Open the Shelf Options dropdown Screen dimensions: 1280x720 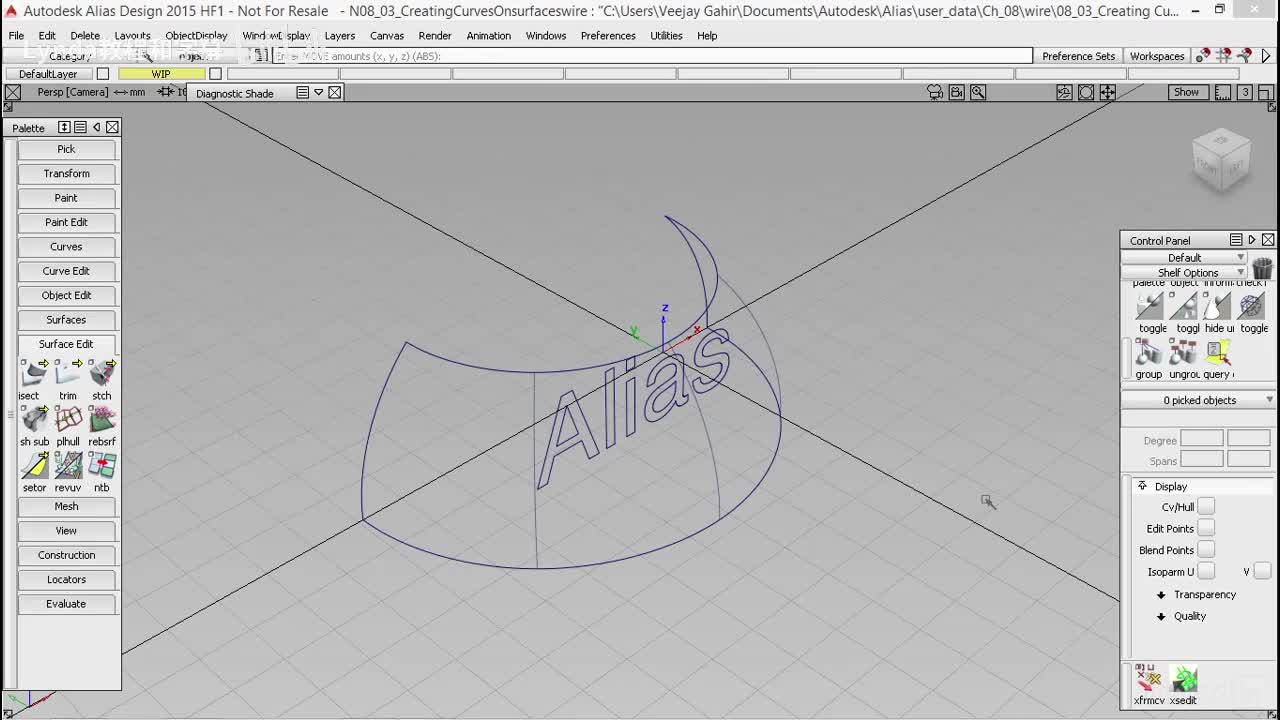tap(1185, 272)
